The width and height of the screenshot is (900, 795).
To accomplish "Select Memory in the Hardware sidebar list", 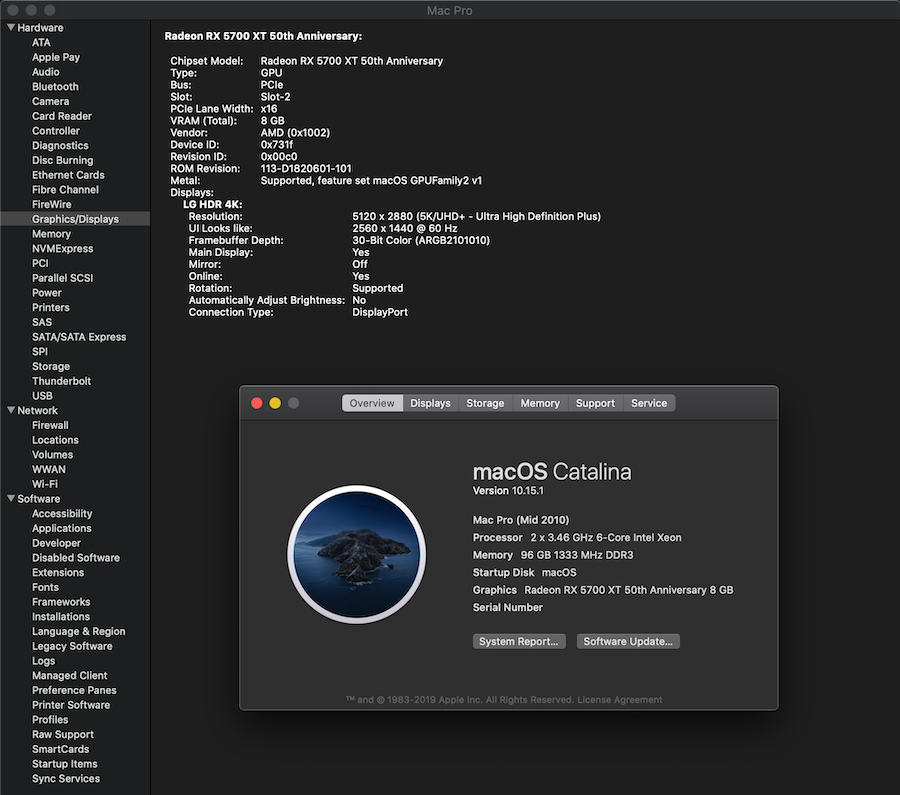I will tap(52, 234).
